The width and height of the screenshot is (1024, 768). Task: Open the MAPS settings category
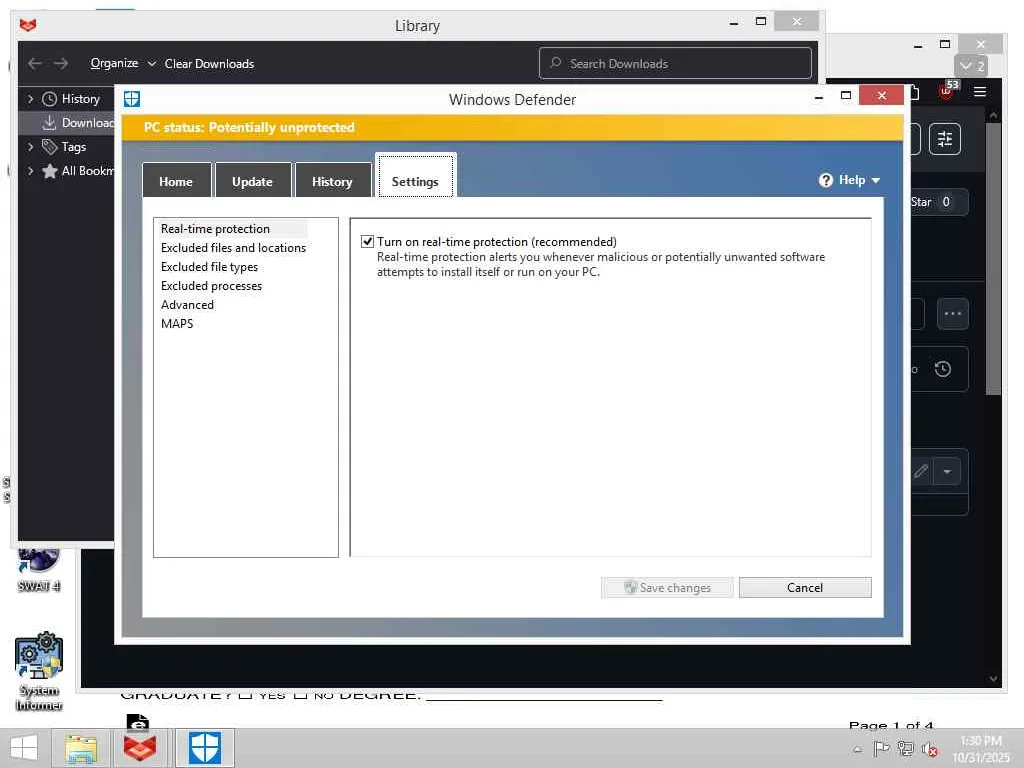[x=177, y=323]
